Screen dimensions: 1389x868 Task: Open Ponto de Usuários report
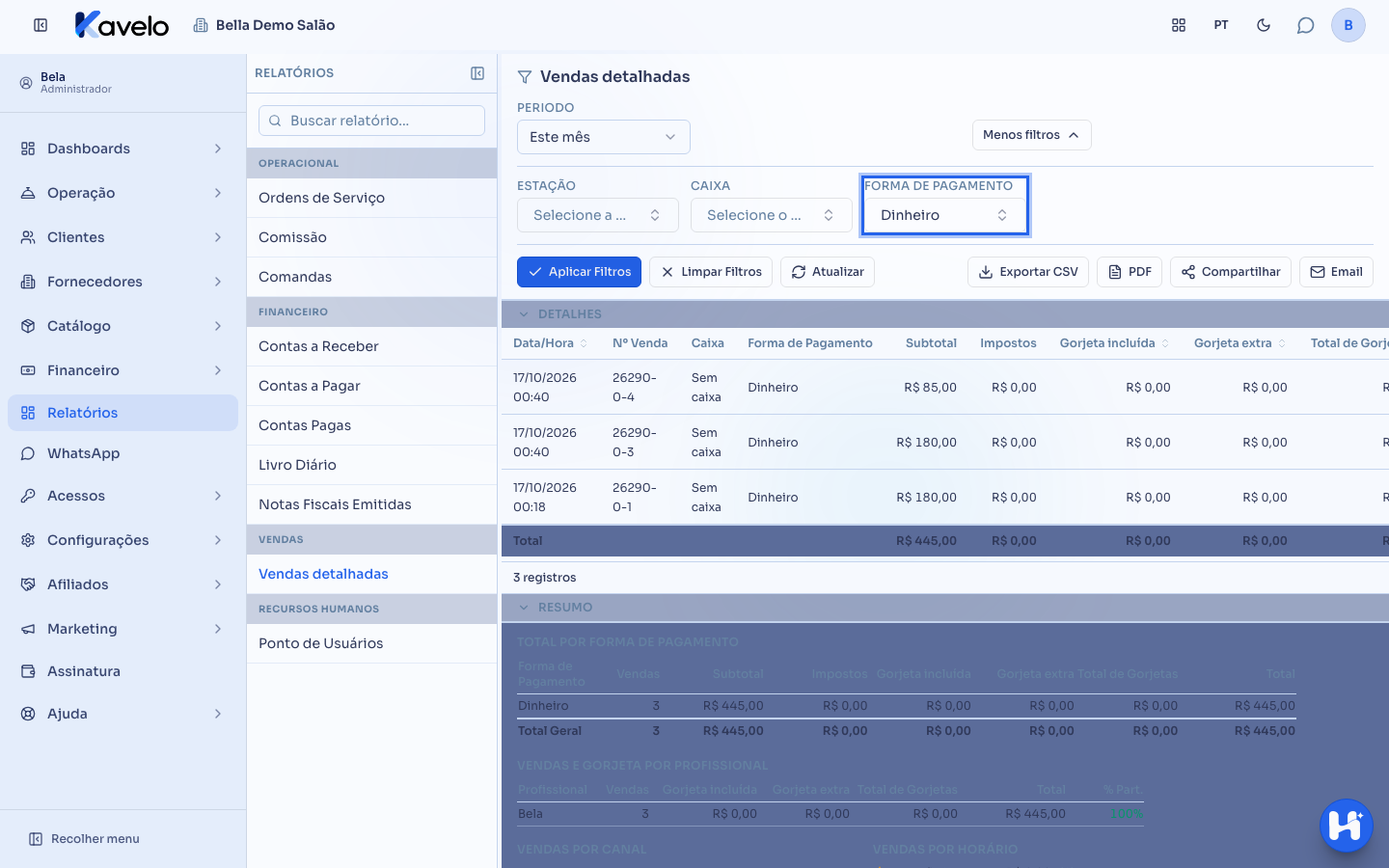tap(371, 643)
